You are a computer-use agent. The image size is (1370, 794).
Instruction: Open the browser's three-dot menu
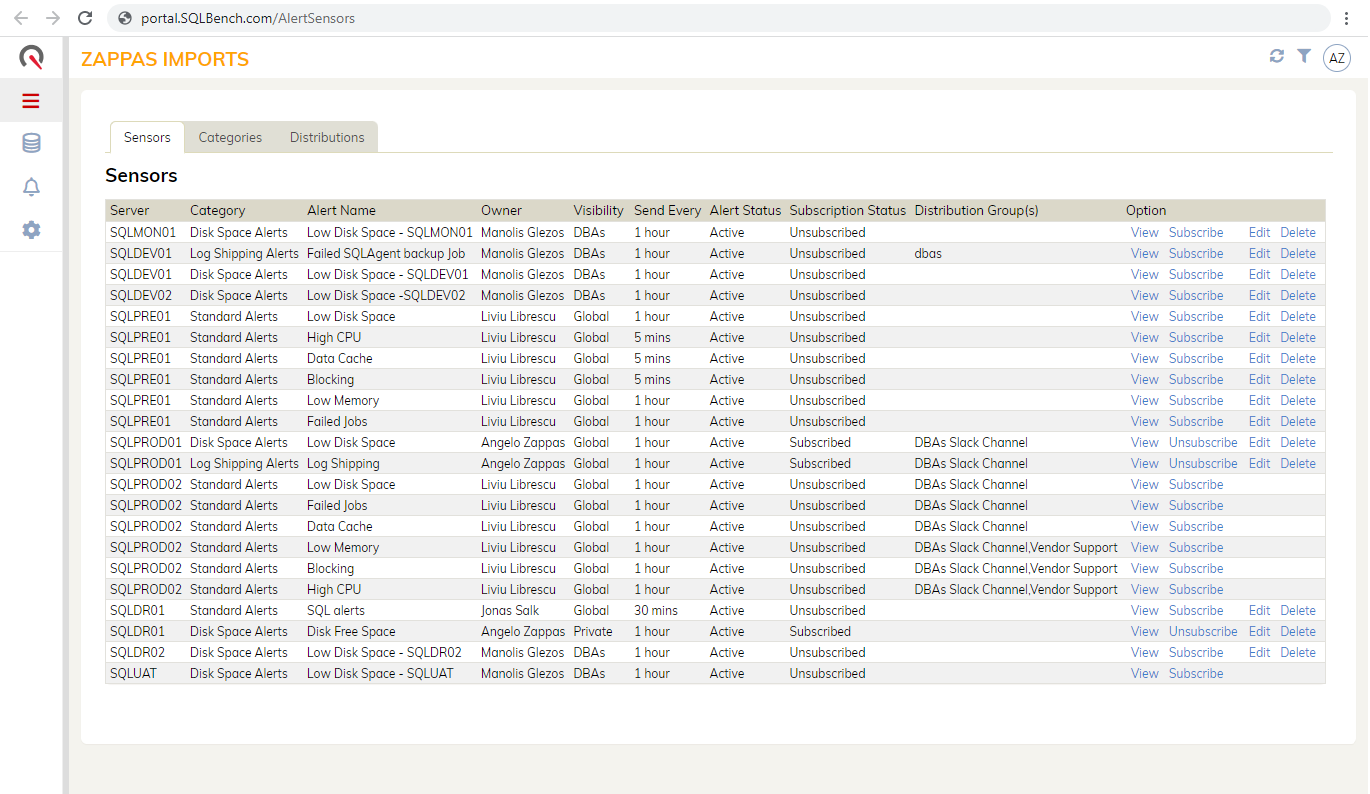[1347, 17]
